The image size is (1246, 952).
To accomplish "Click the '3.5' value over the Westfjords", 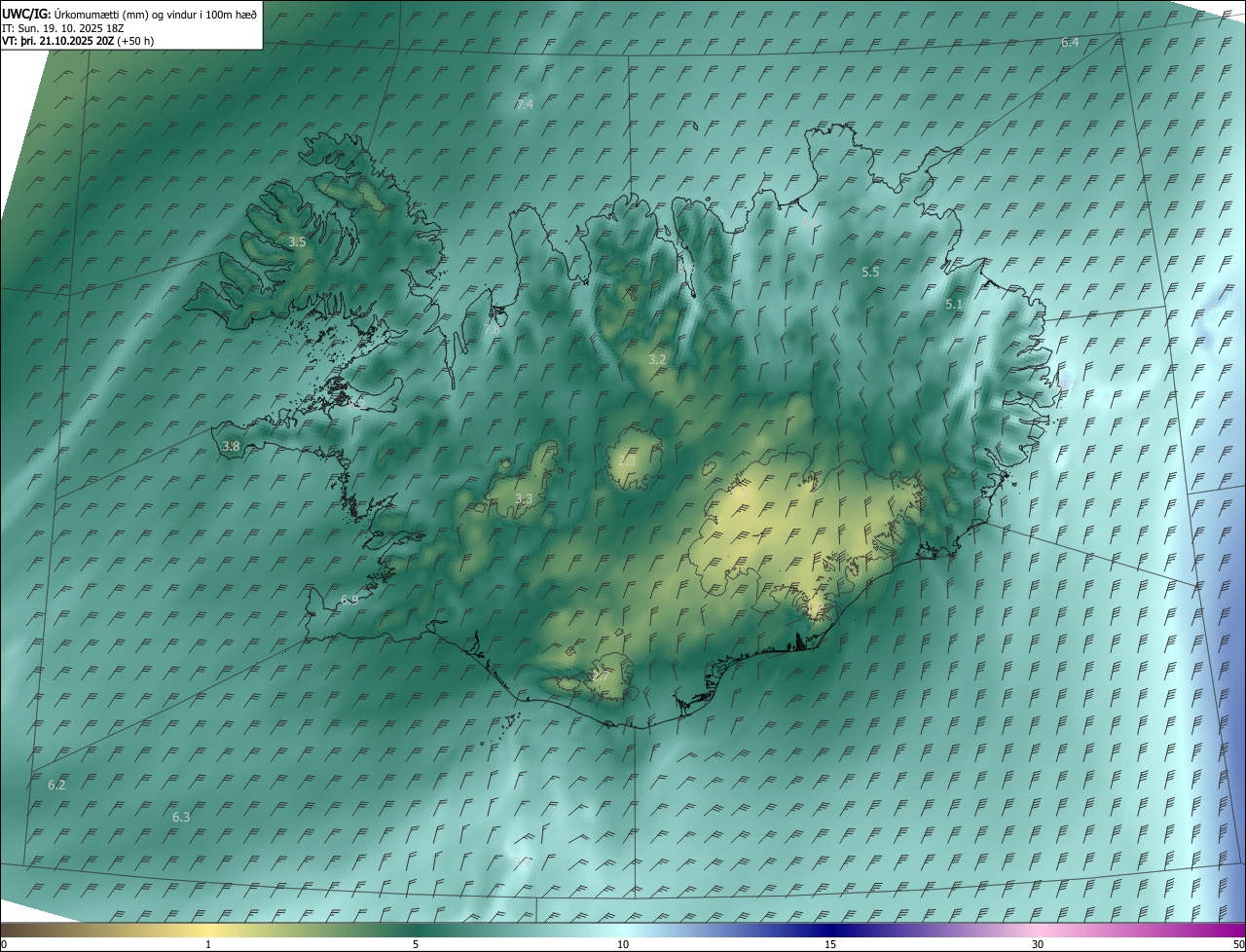I will click(297, 241).
